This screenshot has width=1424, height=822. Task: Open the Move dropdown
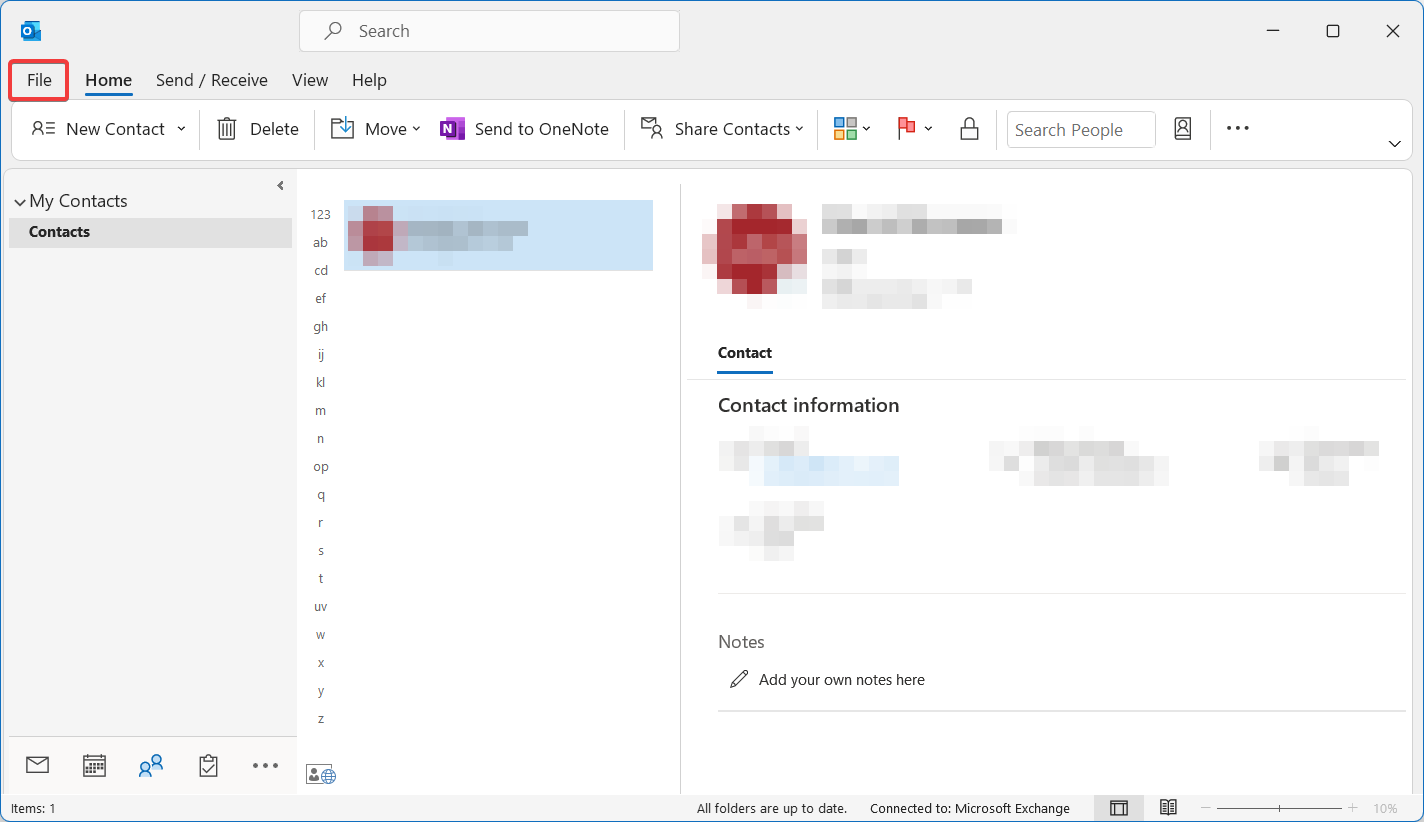pyautogui.click(x=376, y=129)
